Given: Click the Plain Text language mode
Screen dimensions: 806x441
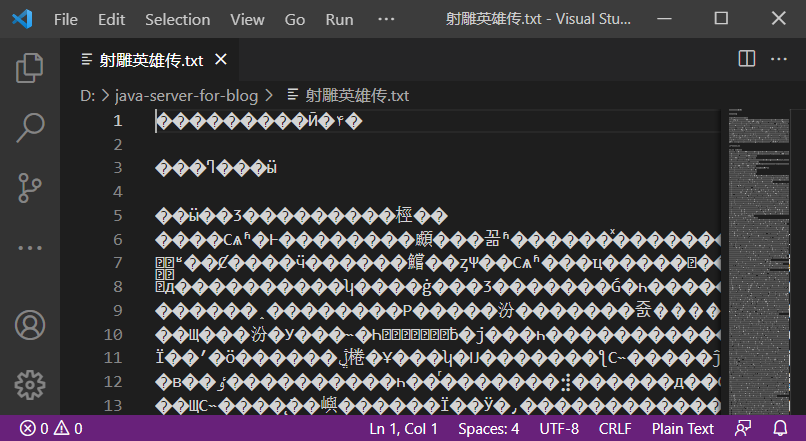Looking at the screenshot, I should pos(683,428).
